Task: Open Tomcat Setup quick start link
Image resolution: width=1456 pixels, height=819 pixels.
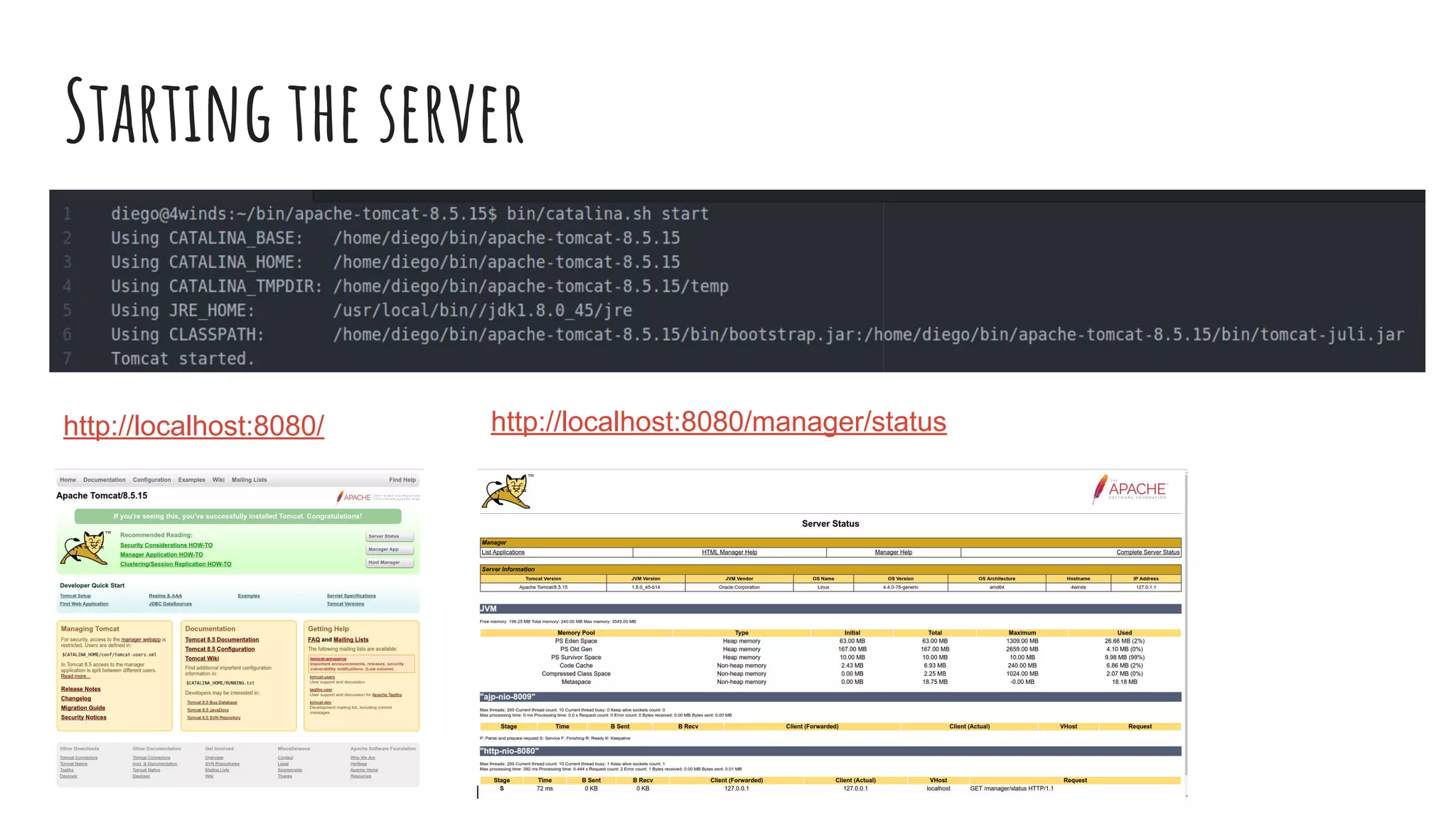Action: coord(75,596)
